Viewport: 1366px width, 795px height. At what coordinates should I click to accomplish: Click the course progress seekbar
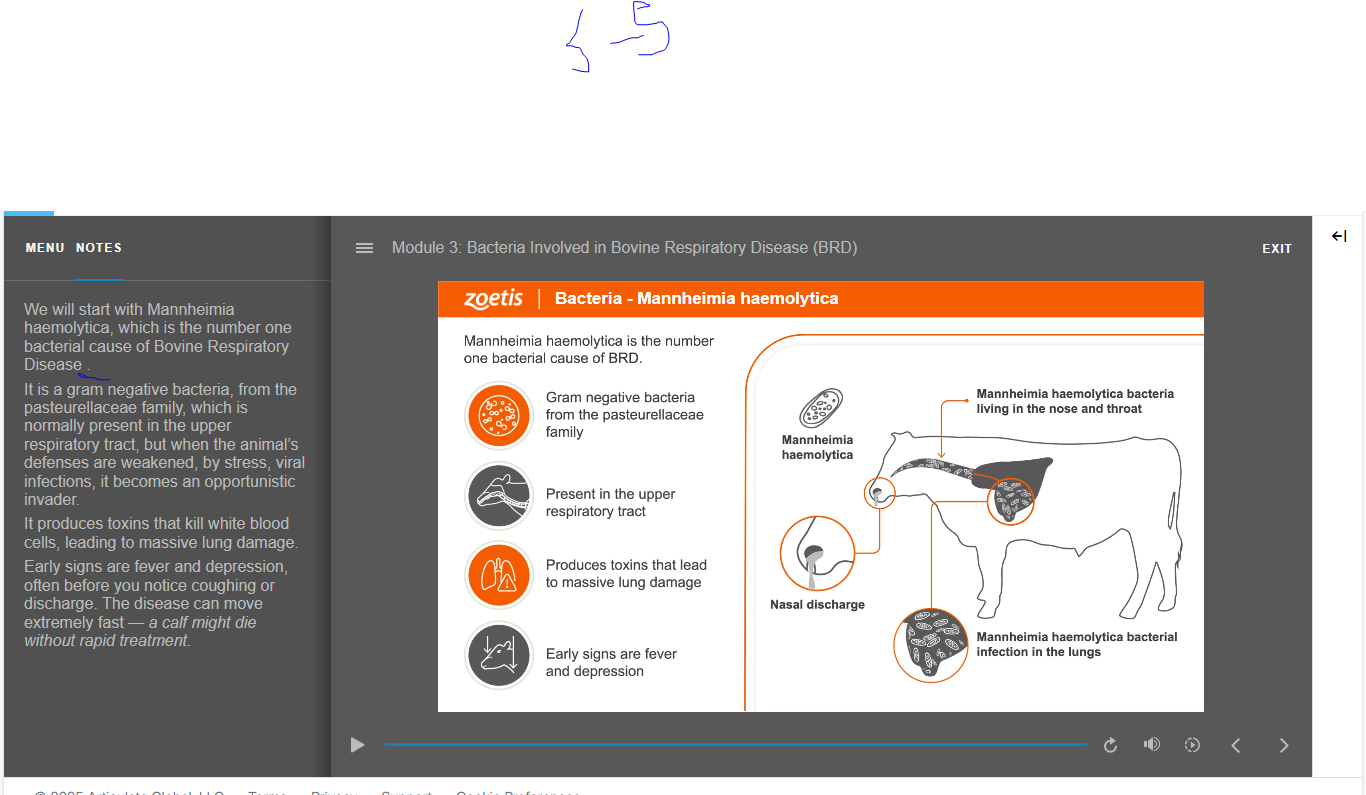735,744
